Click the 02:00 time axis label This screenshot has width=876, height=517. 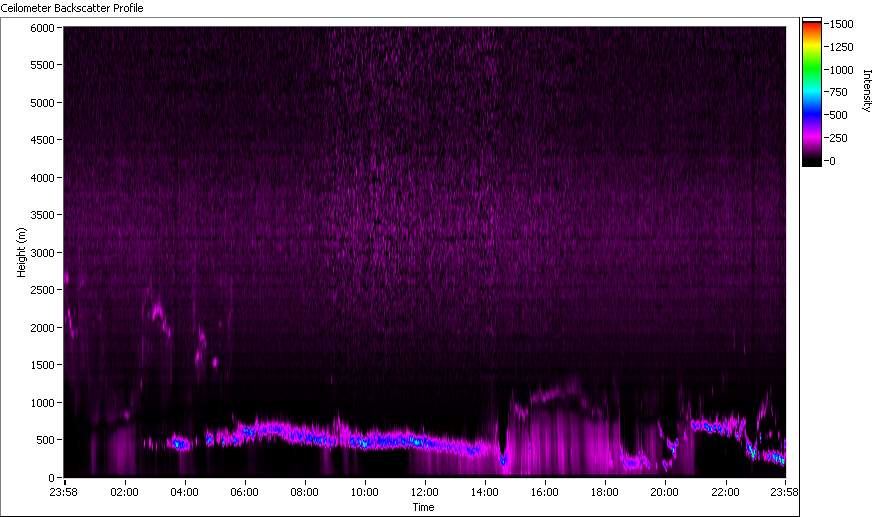point(124,492)
